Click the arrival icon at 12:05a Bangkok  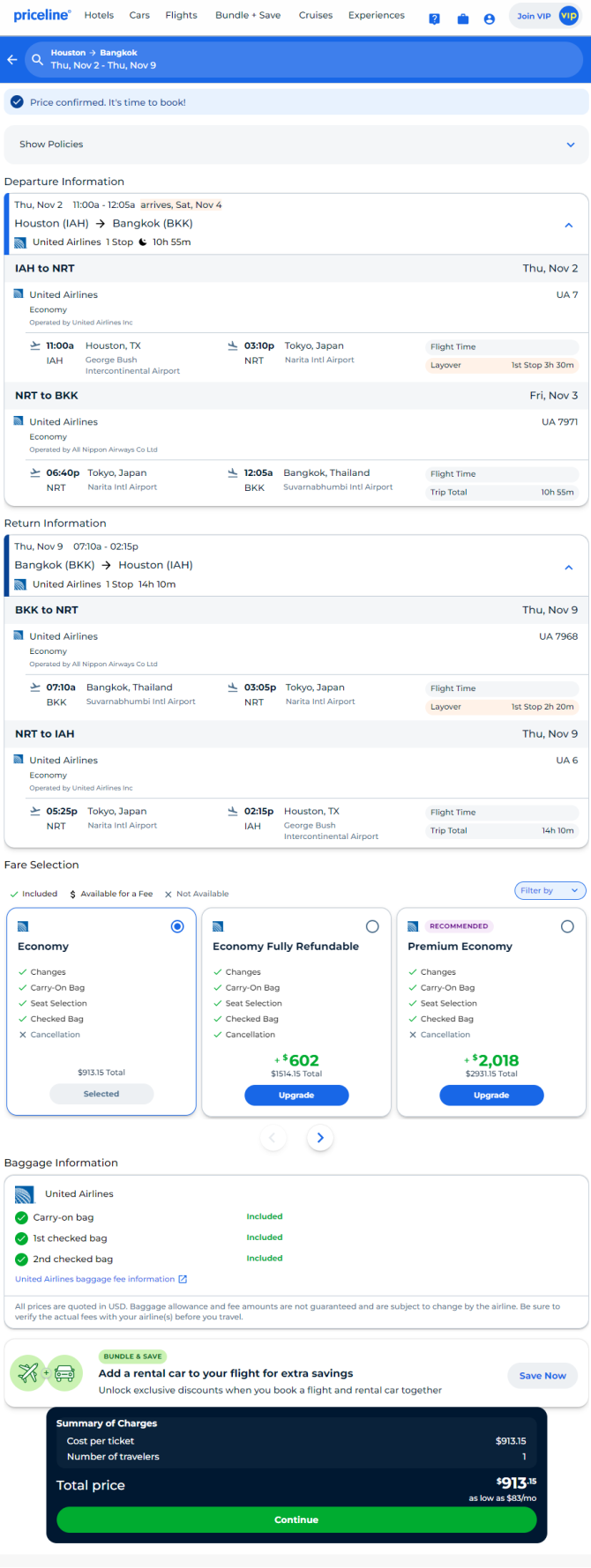pyautogui.click(x=233, y=472)
